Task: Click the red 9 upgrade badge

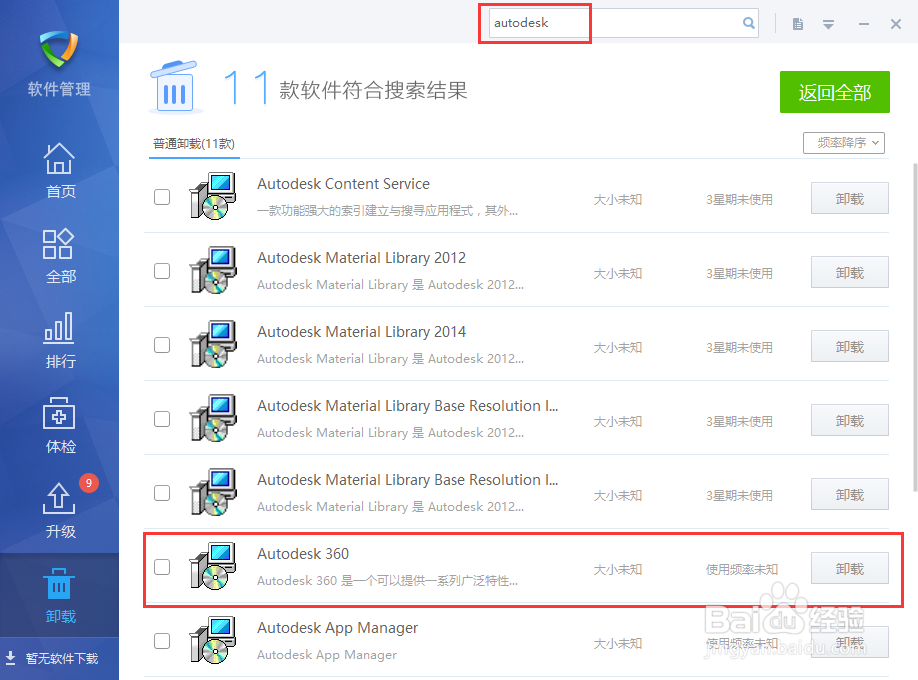Action: point(89,483)
